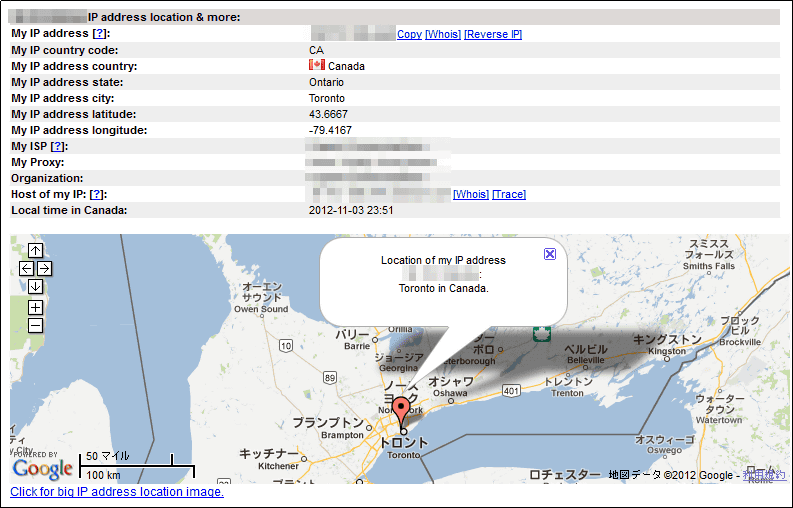Close the IP location info bubble

[550, 254]
